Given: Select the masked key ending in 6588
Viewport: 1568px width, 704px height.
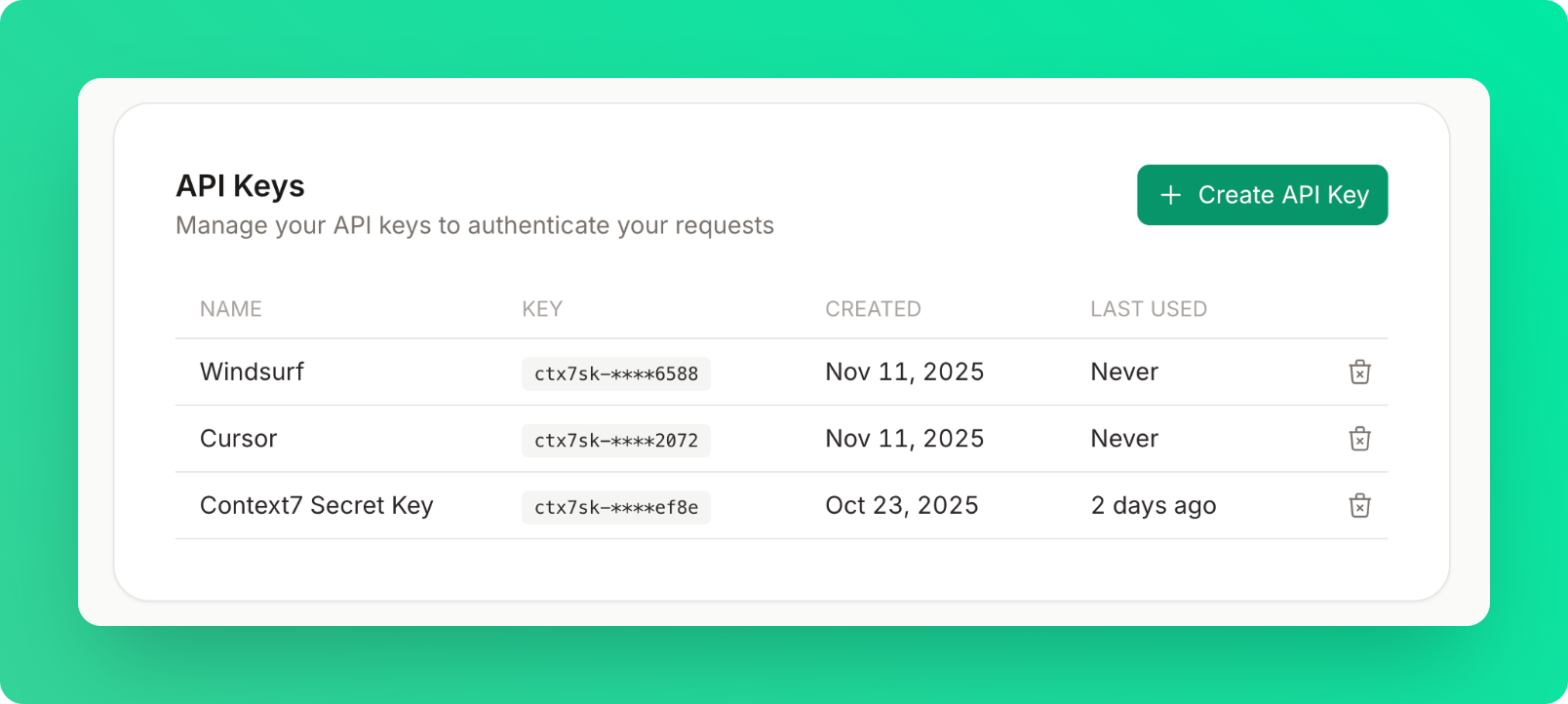Looking at the screenshot, I should pos(615,373).
